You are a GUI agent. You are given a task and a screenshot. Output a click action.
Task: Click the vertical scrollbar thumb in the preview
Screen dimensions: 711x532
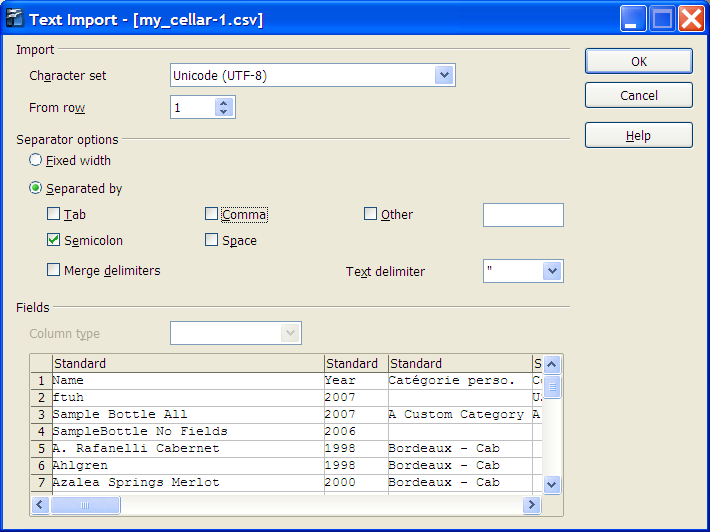click(552, 387)
